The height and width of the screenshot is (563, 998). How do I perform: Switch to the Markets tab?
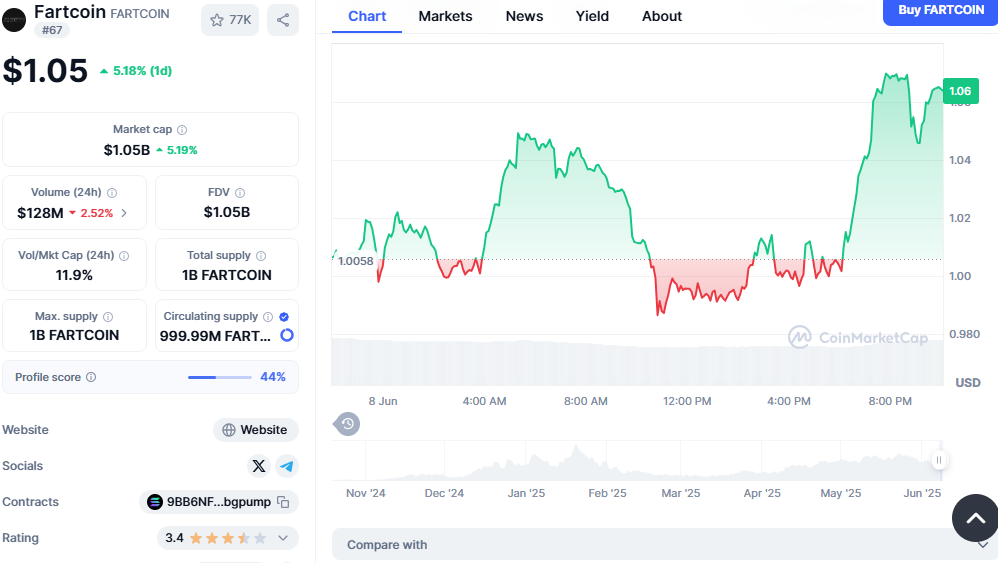point(446,17)
